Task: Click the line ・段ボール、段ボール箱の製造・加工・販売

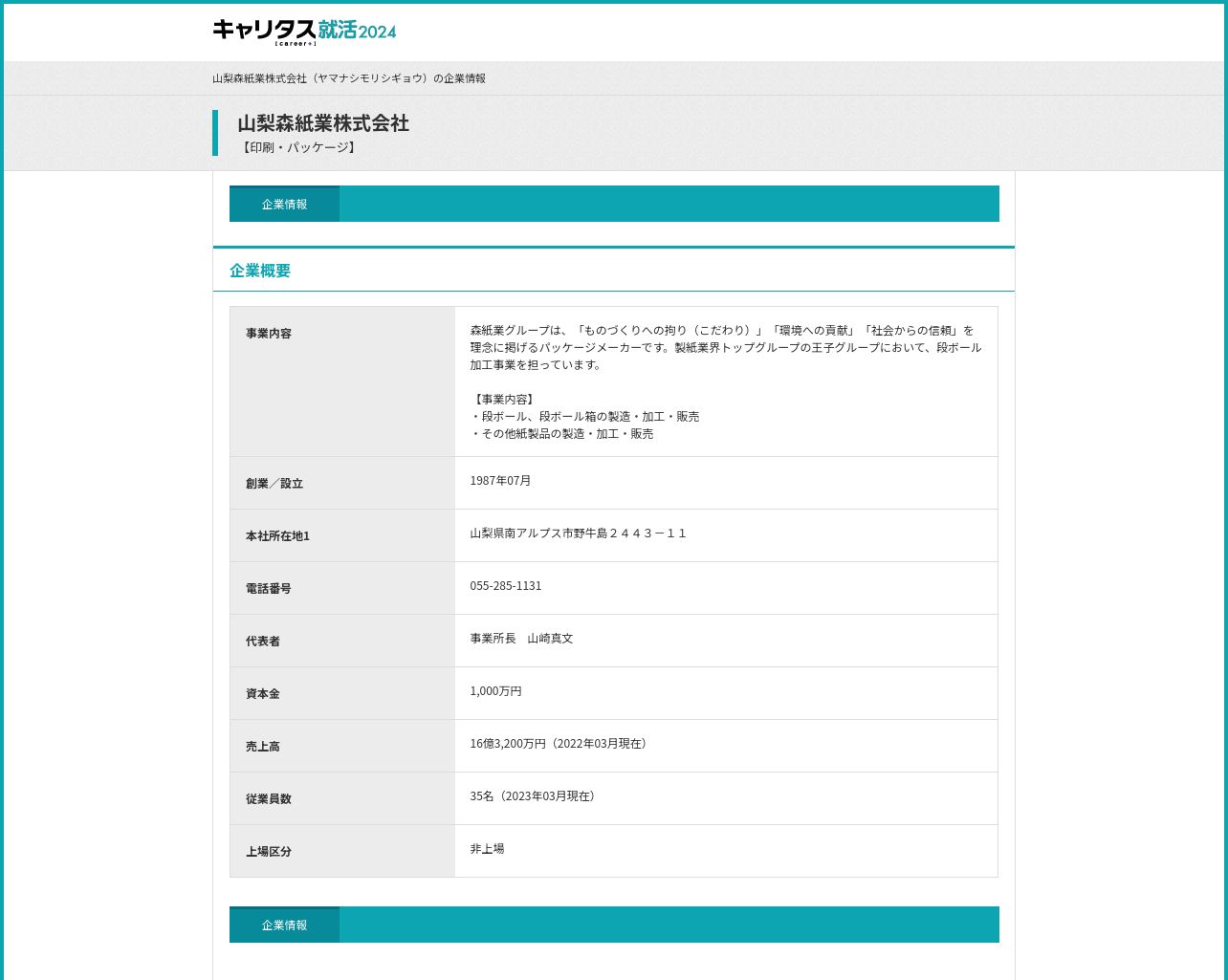Action: (x=584, y=417)
